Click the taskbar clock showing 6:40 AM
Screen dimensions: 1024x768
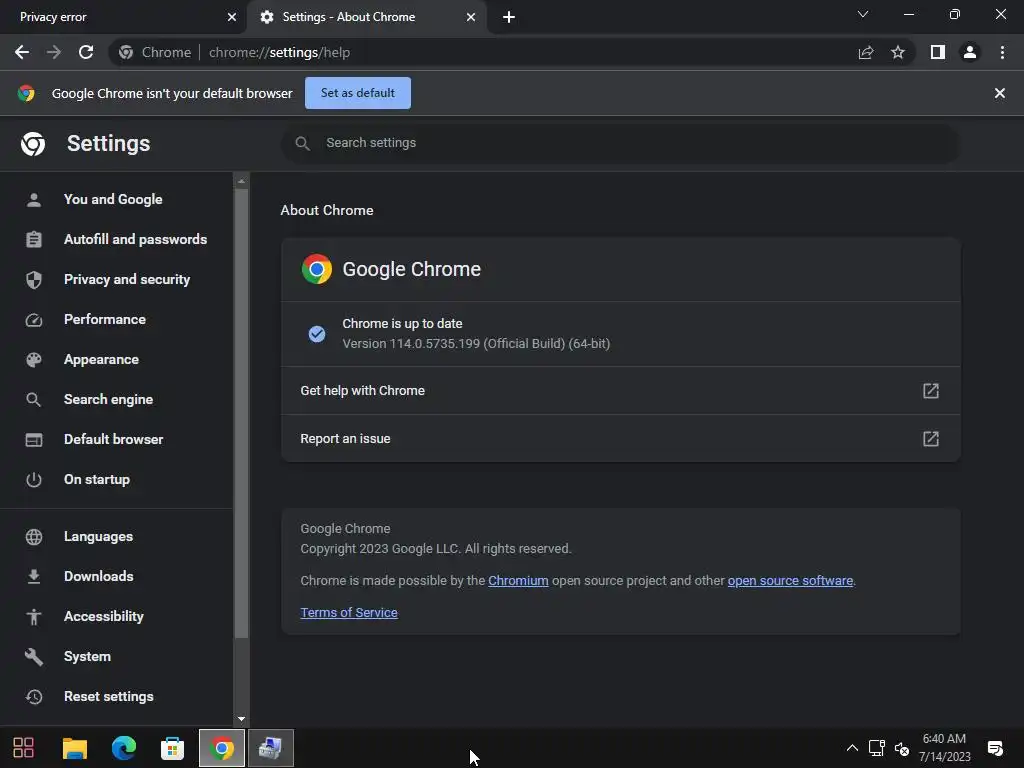(944, 748)
